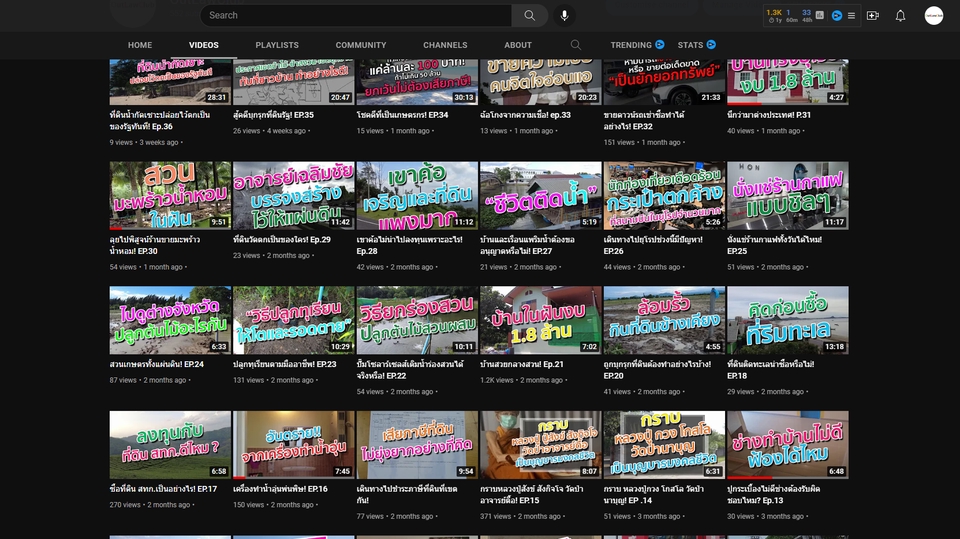Switch to the Home tab
This screenshot has width=960, height=539.
pos(140,45)
